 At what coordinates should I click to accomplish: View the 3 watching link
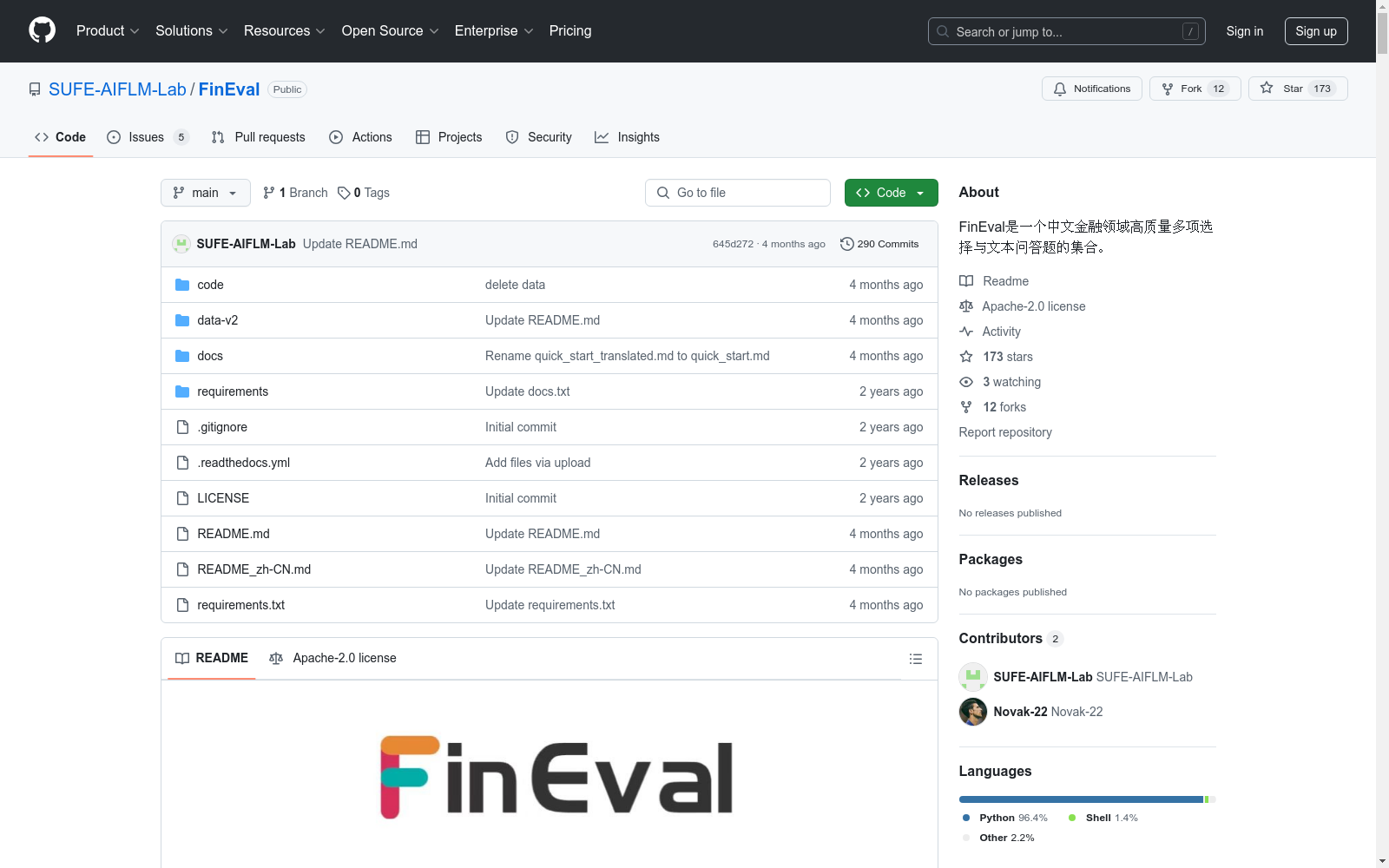tap(1000, 382)
